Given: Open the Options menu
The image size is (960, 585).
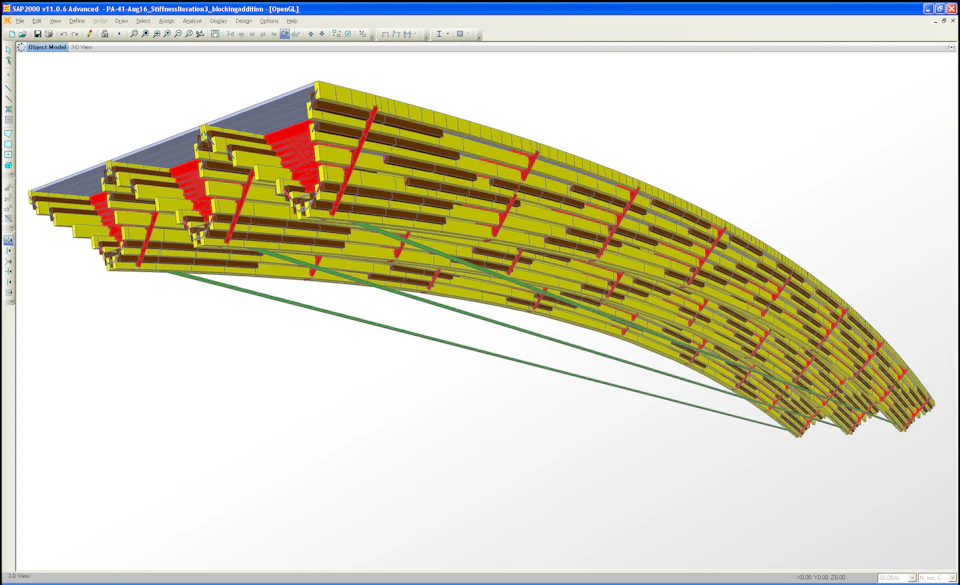Looking at the screenshot, I should (269, 21).
